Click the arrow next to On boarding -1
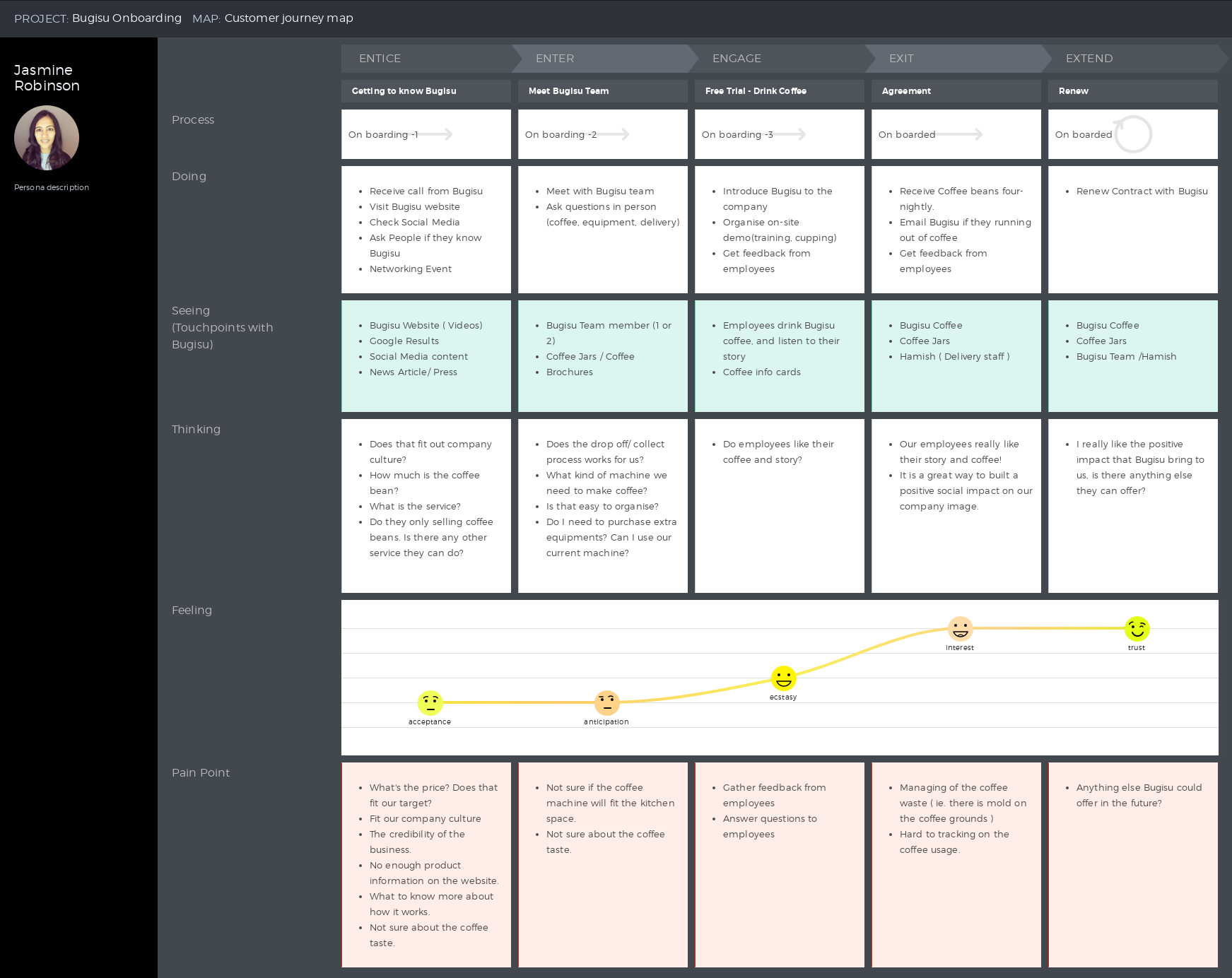The height and width of the screenshot is (978, 1232). click(436, 134)
